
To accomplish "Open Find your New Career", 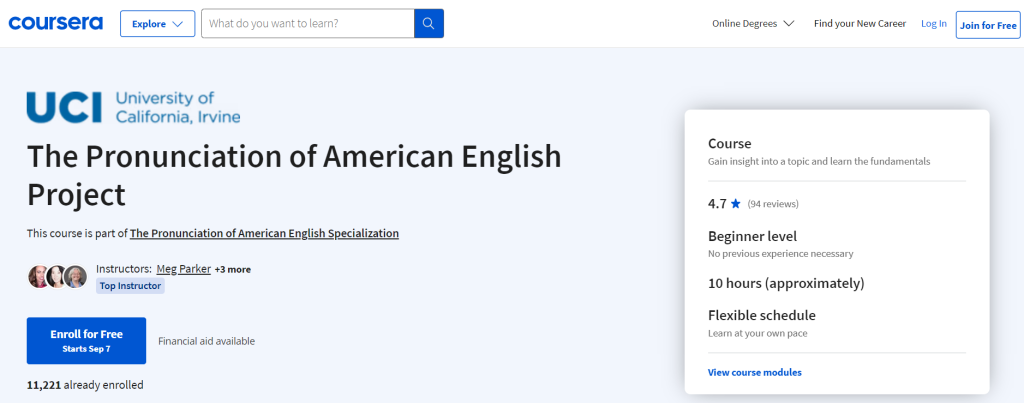I will point(859,24).
